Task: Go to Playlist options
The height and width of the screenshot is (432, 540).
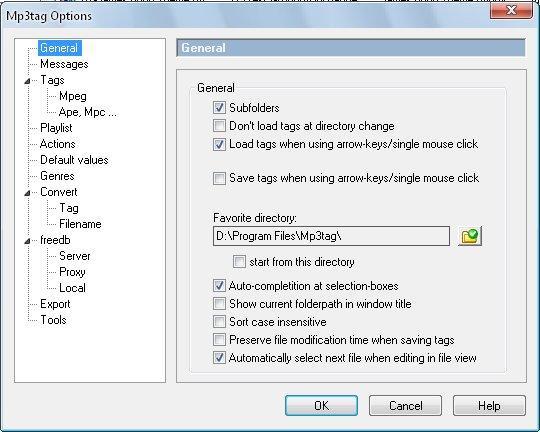Action: pyautogui.click(x=56, y=128)
